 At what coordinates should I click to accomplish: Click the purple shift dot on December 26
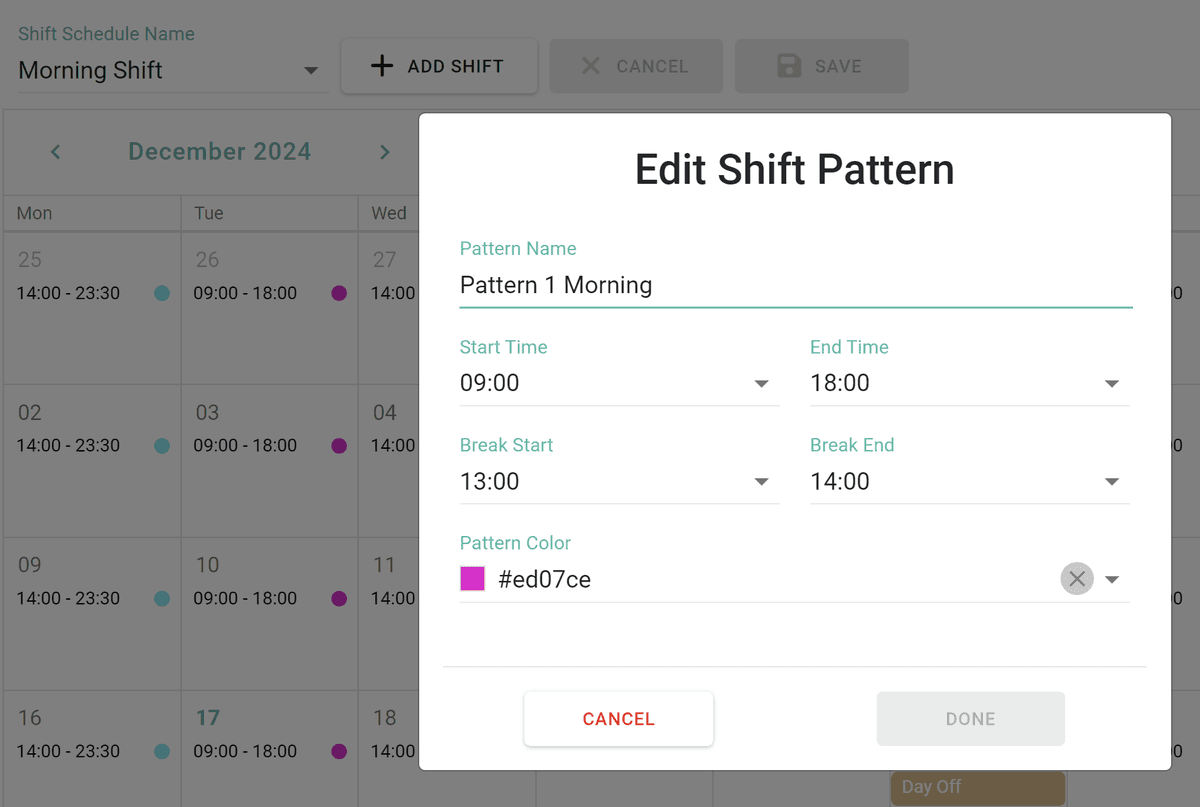point(339,293)
